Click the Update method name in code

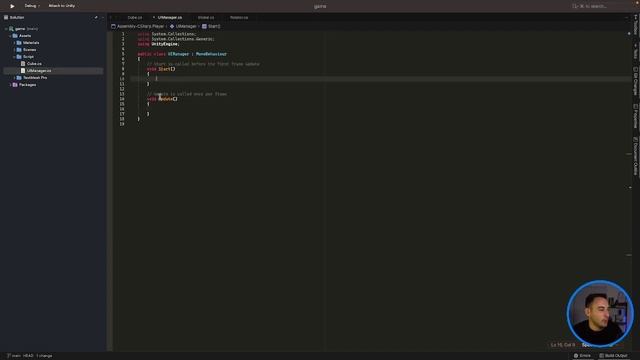click(165, 99)
